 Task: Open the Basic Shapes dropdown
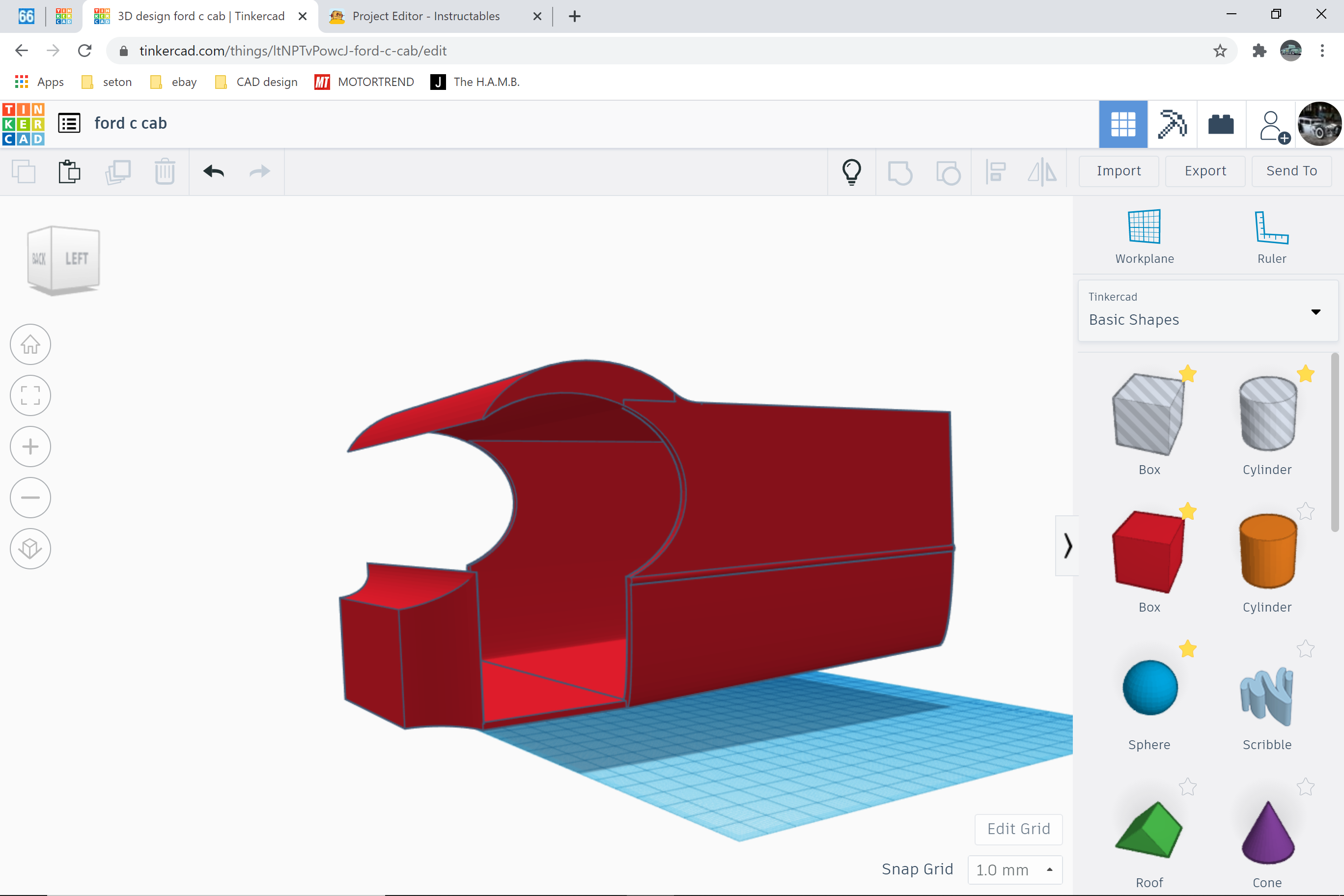[x=1208, y=311]
